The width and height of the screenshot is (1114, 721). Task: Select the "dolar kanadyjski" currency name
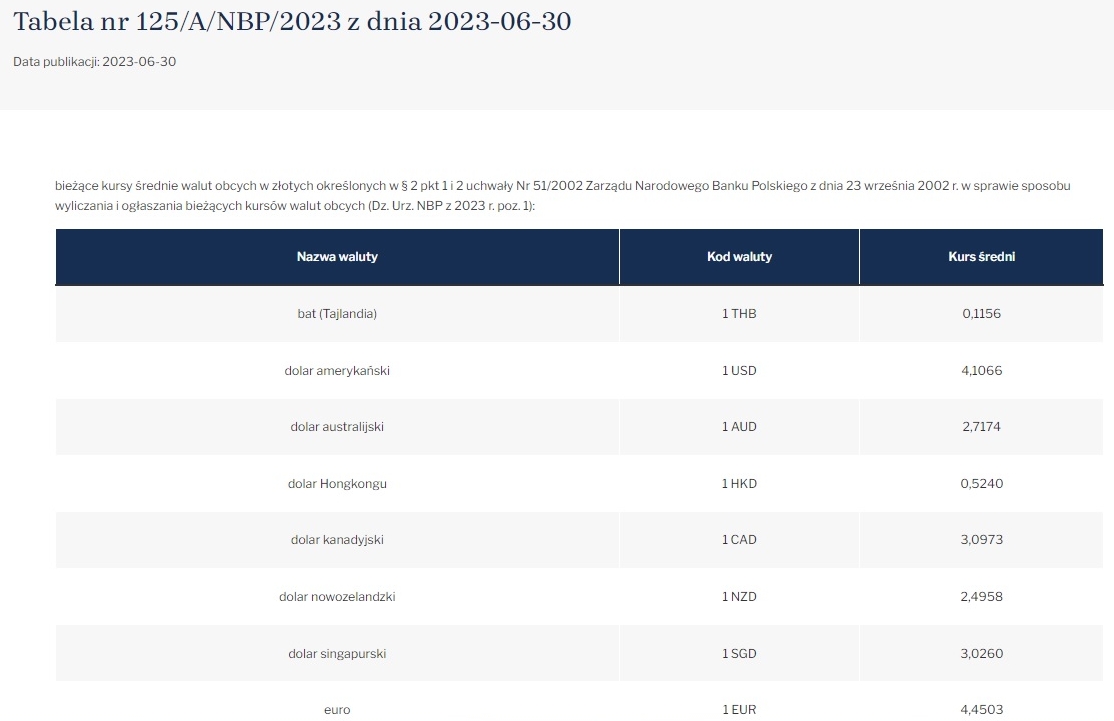[x=337, y=540]
